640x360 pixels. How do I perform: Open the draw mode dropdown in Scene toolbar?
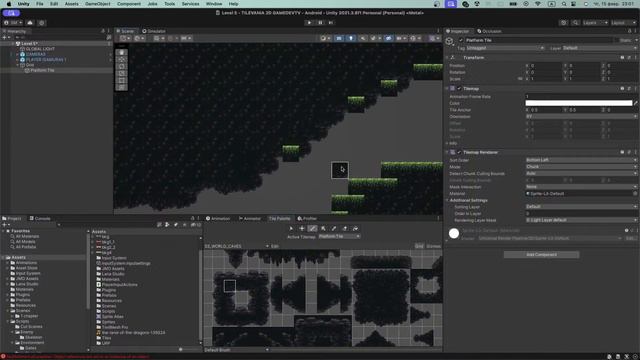(325, 38)
